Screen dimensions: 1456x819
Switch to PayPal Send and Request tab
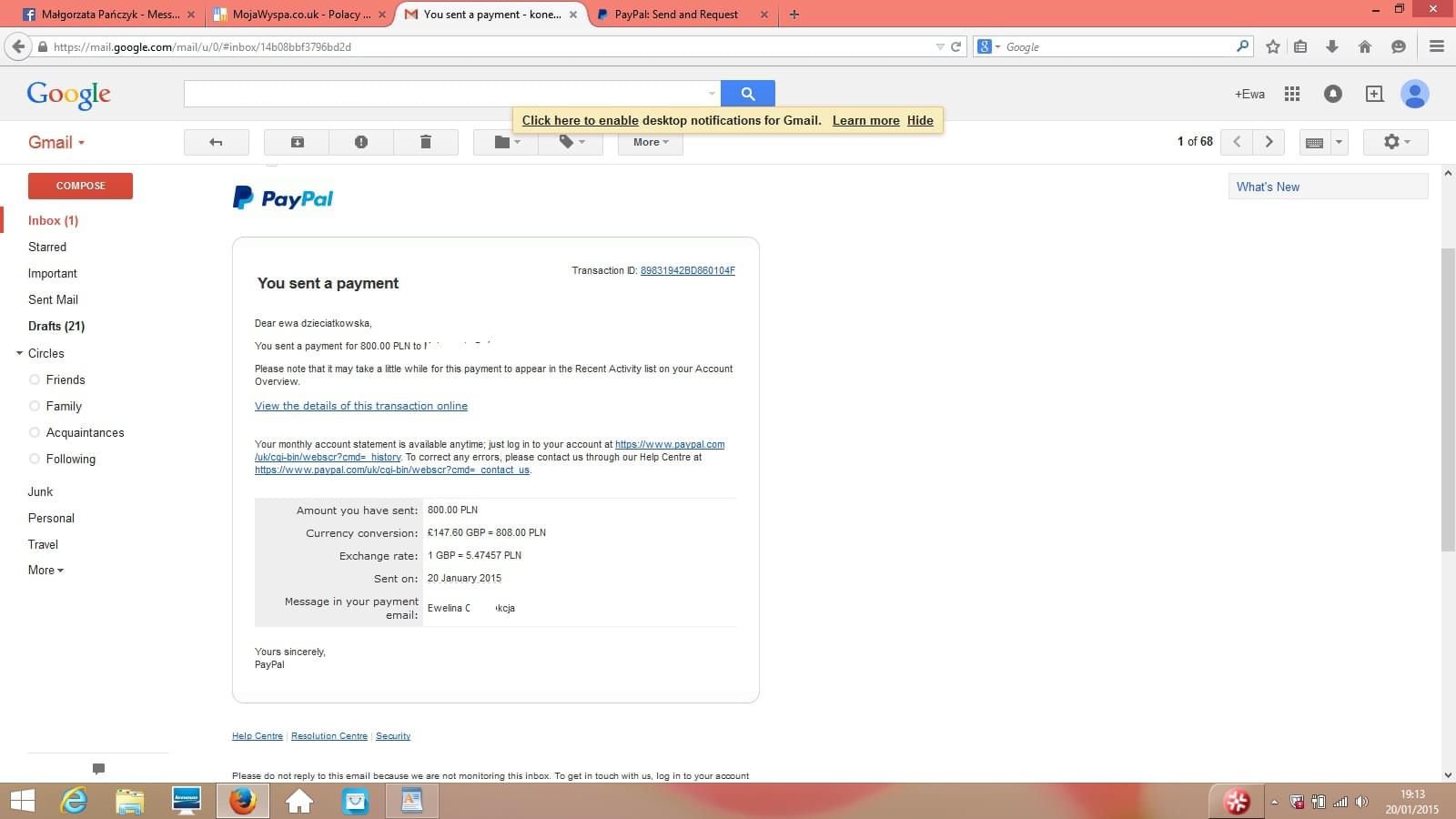click(x=681, y=15)
